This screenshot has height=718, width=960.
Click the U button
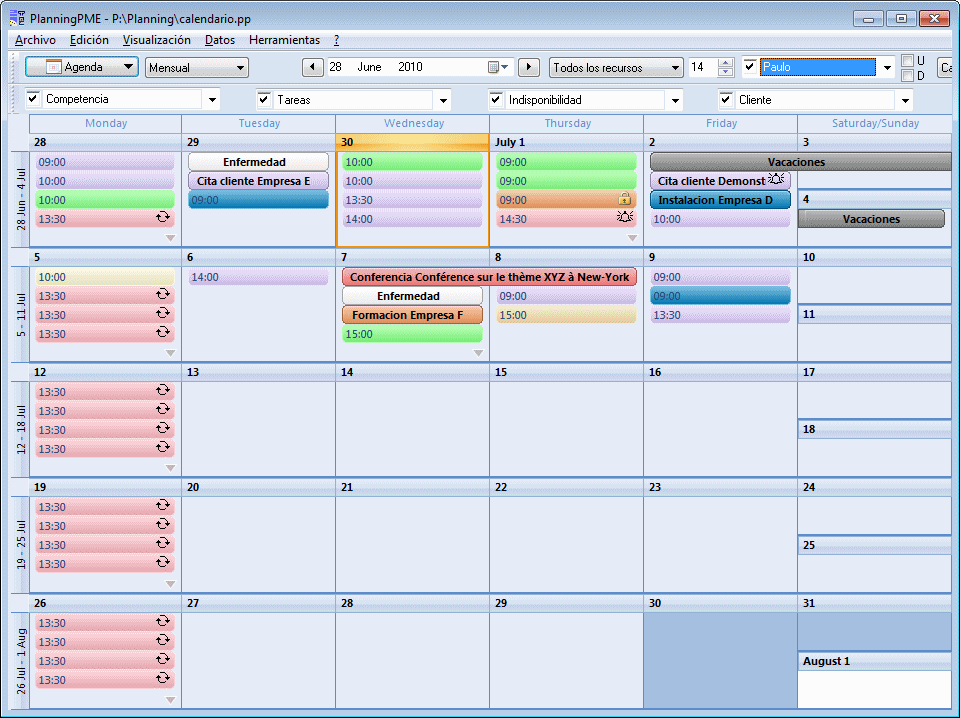coord(907,61)
